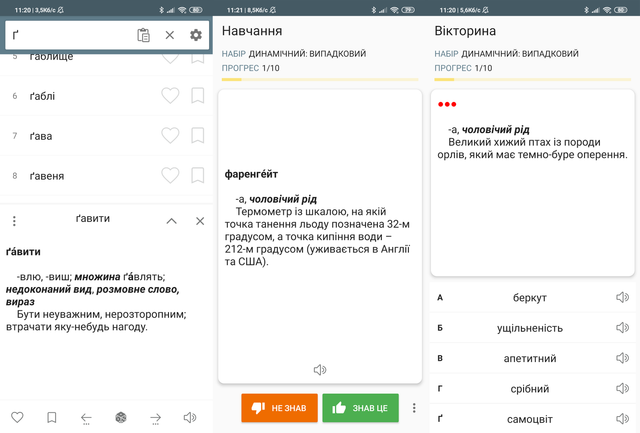Bookmark the word ґава
The image size is (640, 433).
tap(198, 136)
